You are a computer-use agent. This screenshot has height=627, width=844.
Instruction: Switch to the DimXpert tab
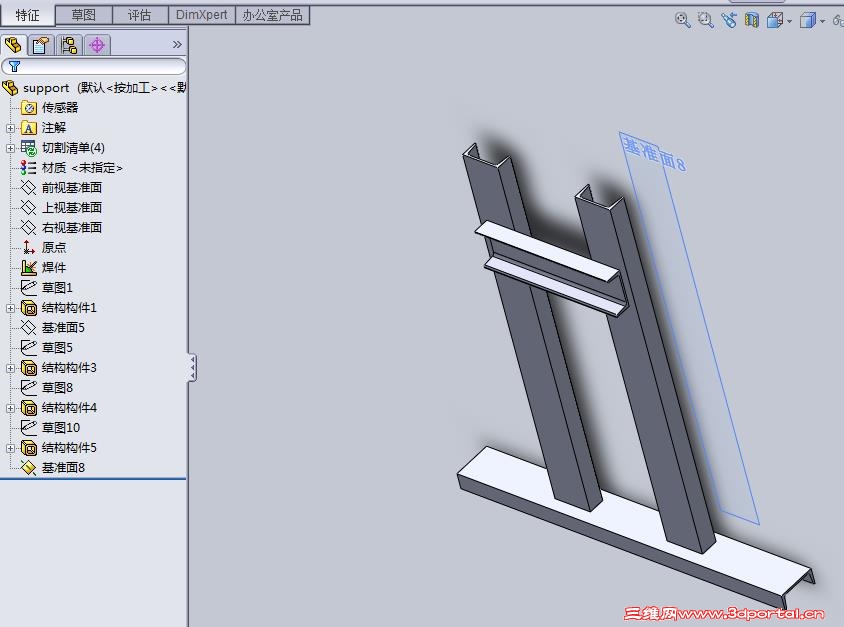pyautogui.click(x=202, y=15)
